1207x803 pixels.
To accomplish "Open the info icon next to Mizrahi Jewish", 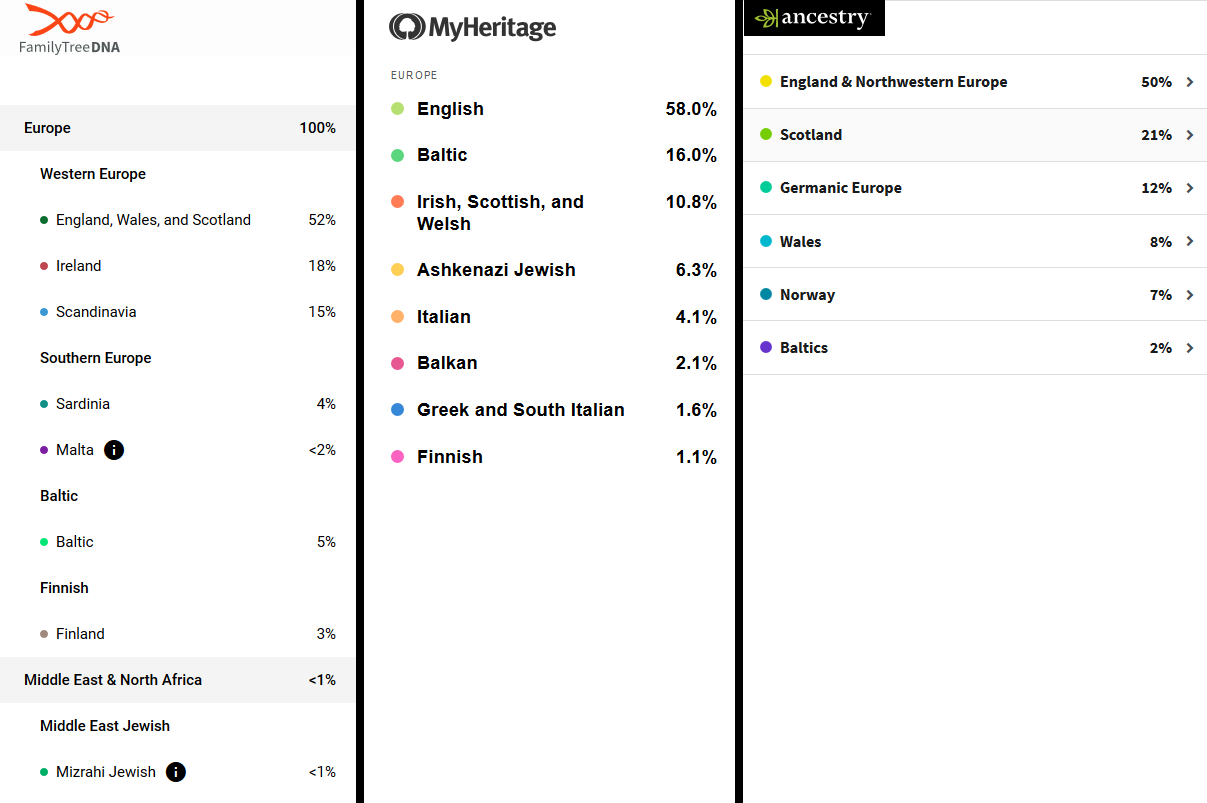I will point(176,772).
